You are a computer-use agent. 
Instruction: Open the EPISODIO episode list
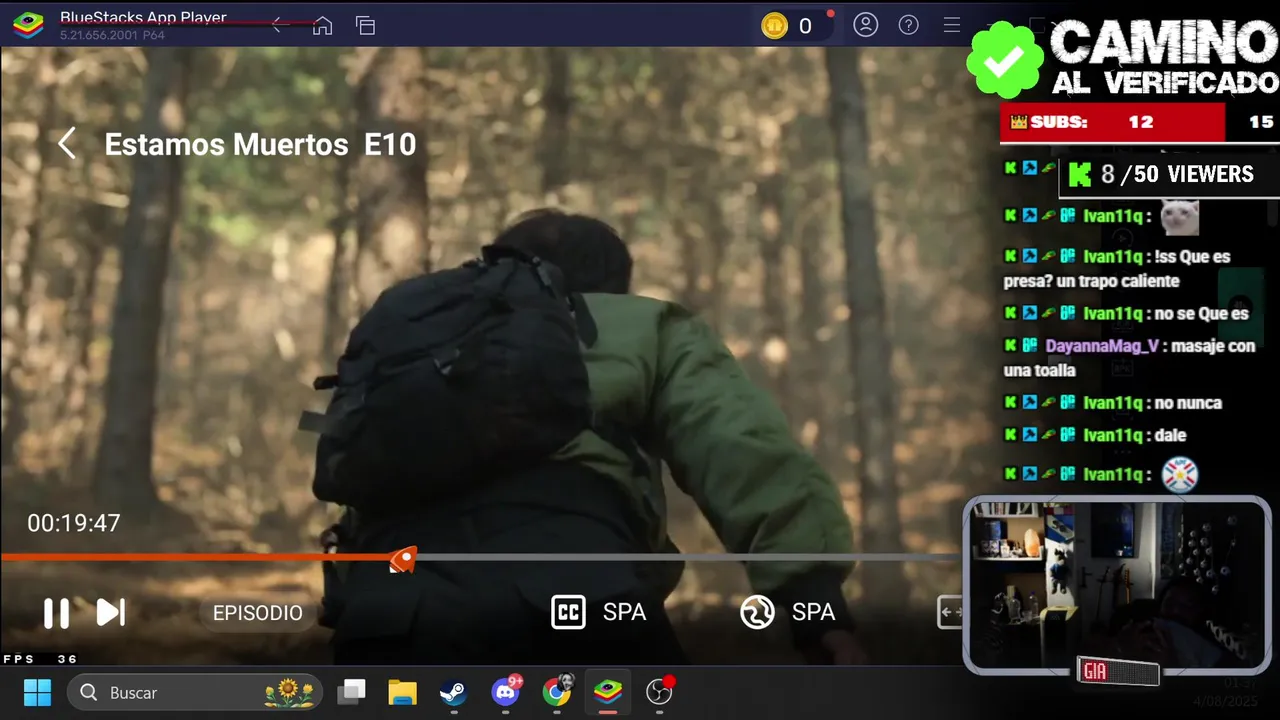pyautogui.click(x=257, y=613)
